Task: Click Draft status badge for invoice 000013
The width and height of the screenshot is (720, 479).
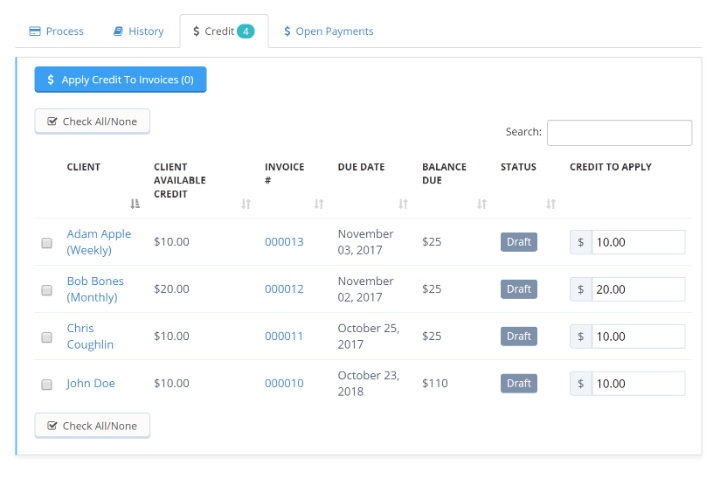Action: point(519,242)
